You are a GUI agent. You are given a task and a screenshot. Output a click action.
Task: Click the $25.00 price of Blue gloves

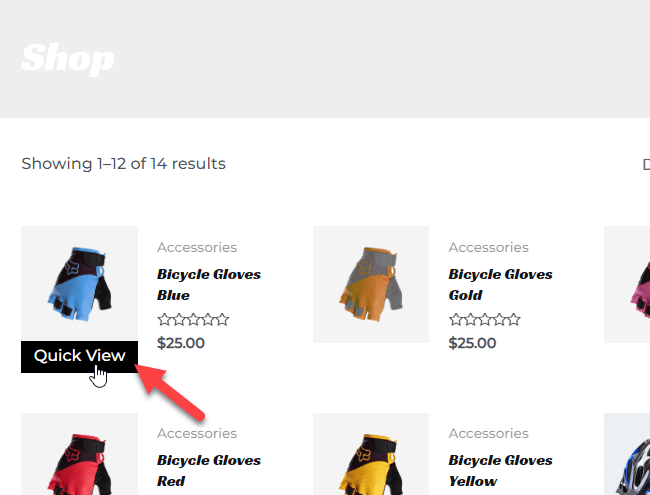click(181, 343)
